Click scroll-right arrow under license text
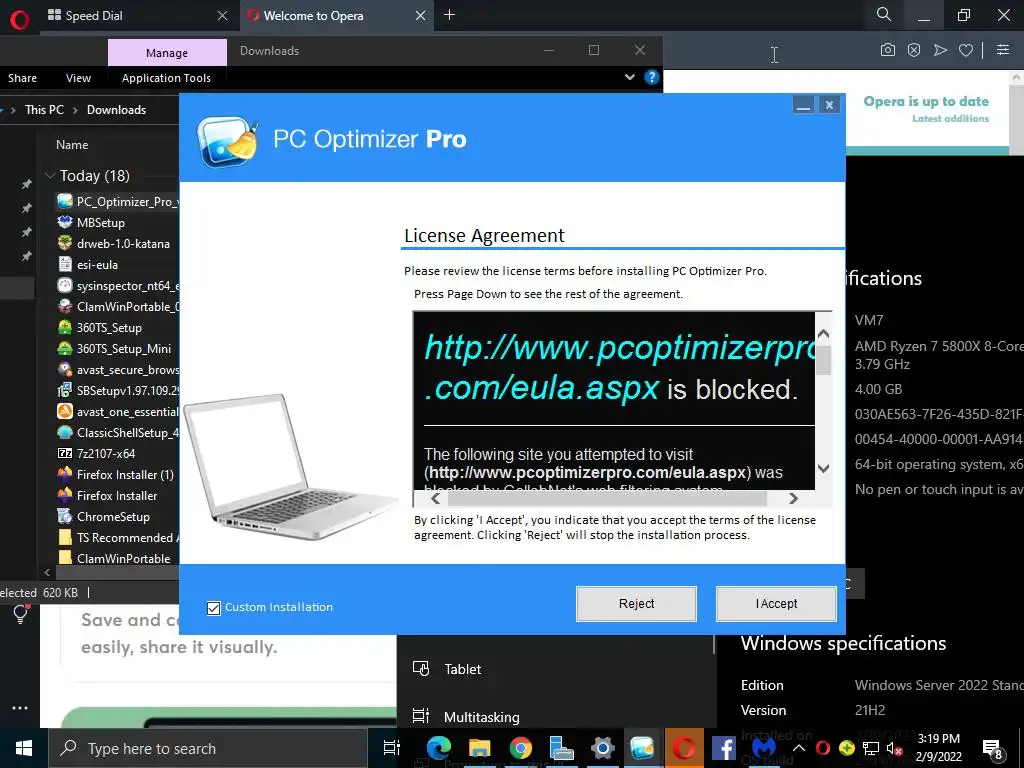 pyautogui.click(x=793, y=498)
